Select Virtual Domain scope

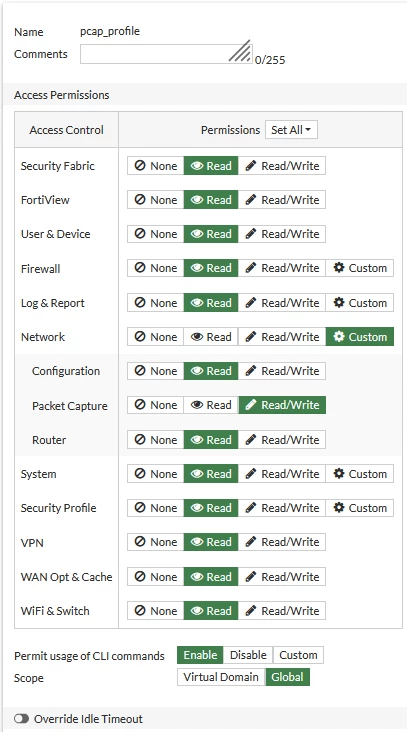[221, 677]
